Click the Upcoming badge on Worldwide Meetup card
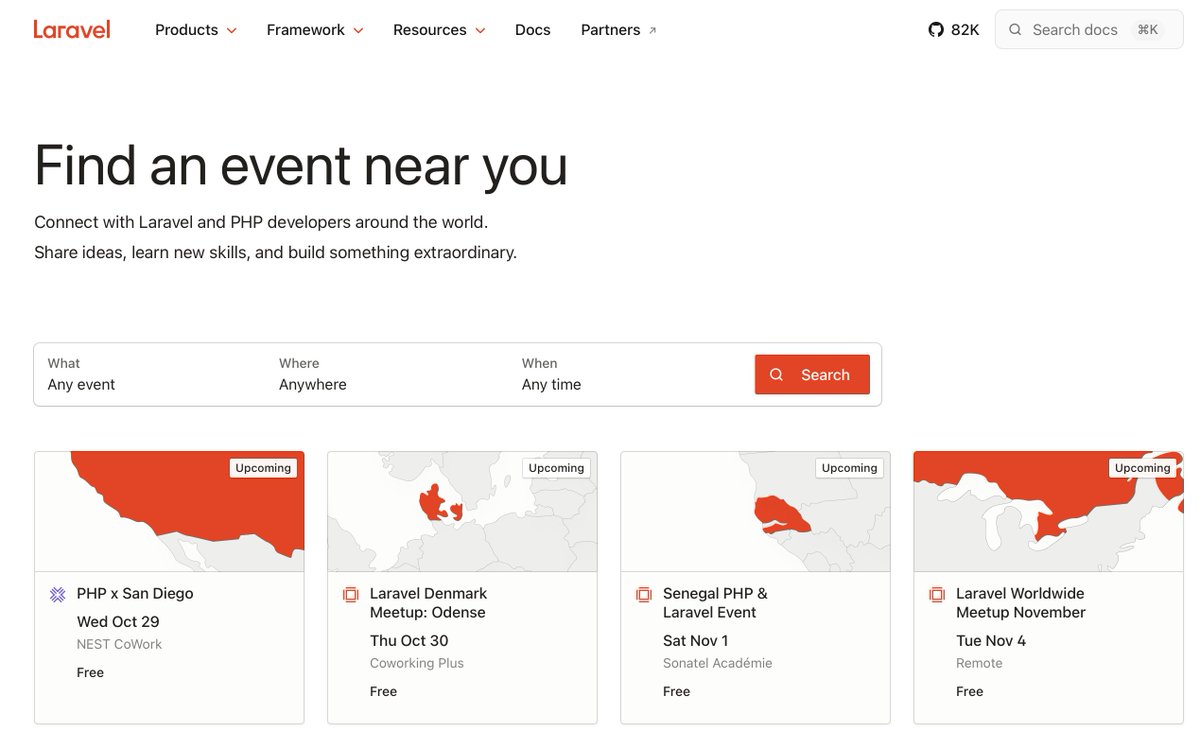 (x=1142, y=468)
